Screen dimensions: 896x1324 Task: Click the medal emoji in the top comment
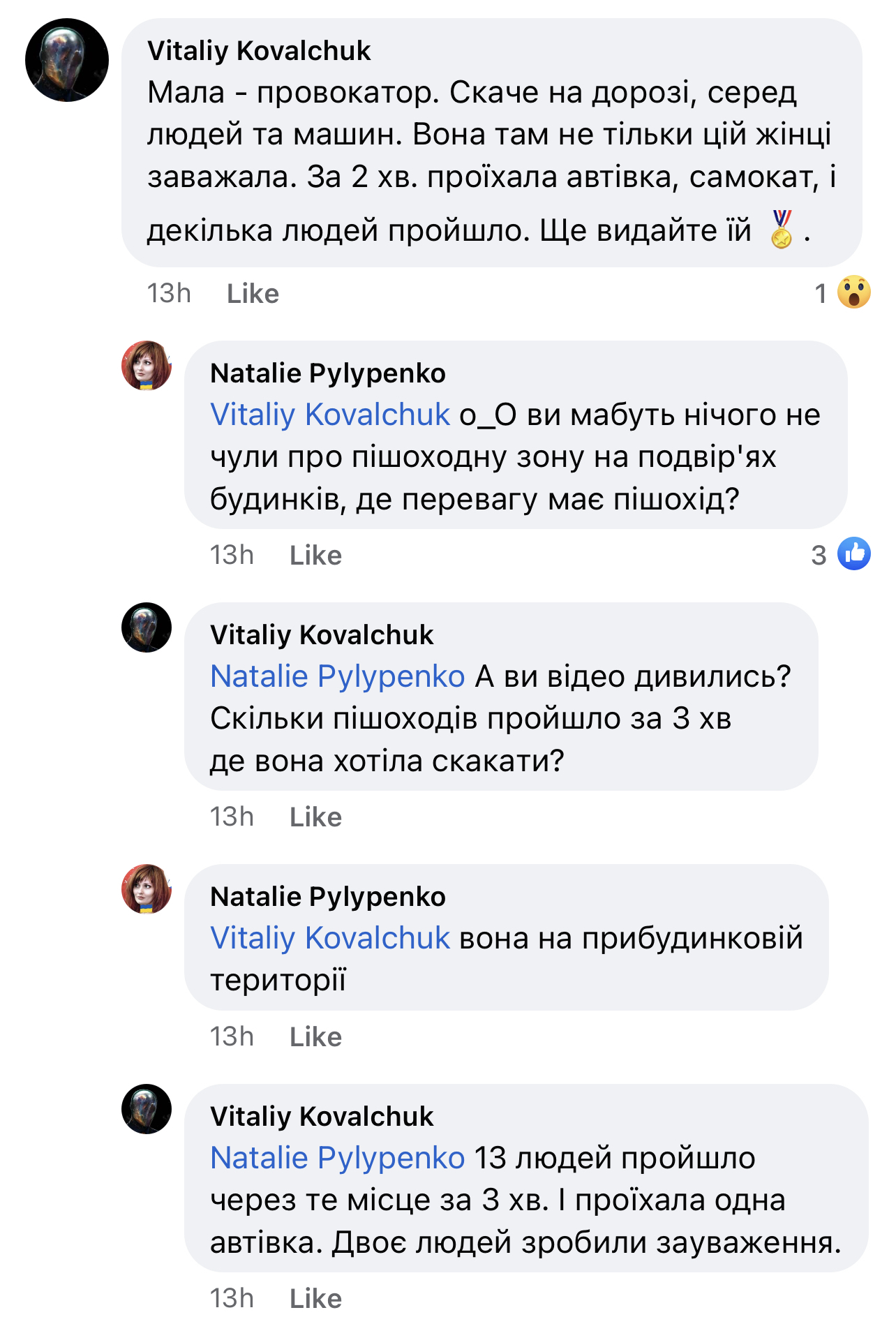pos(782,229)
